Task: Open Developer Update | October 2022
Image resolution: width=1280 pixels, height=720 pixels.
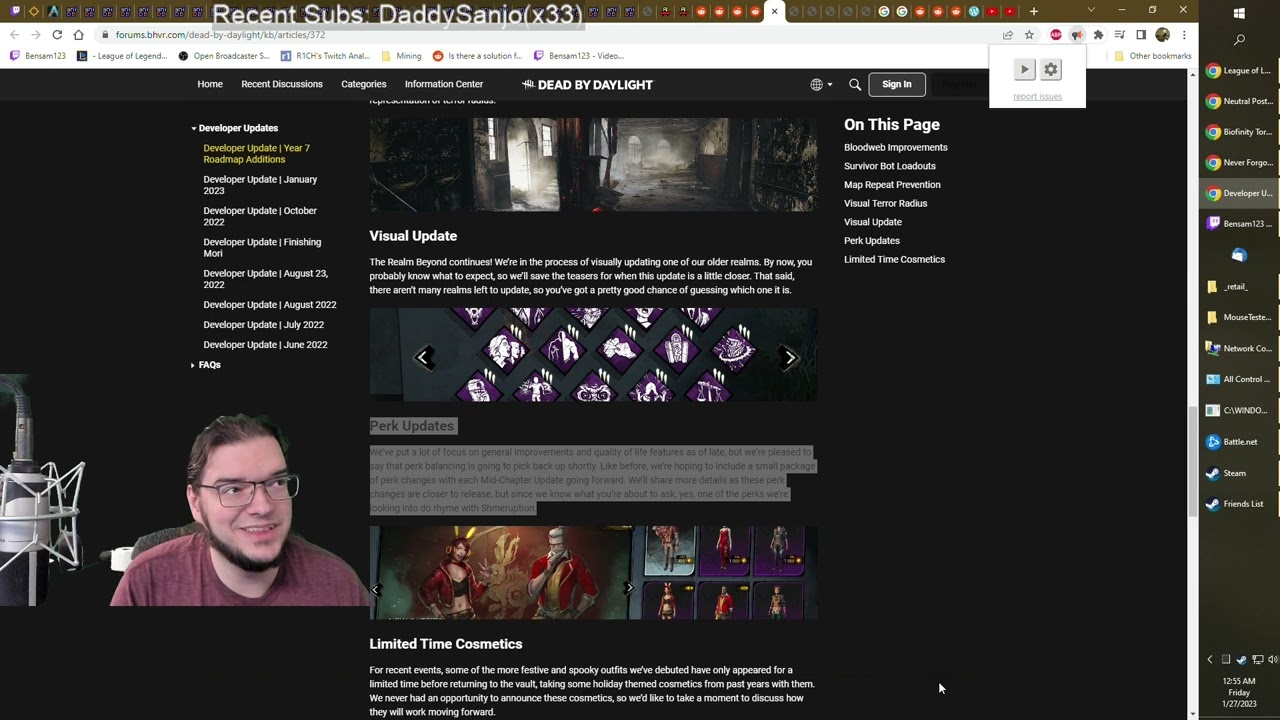Action: [260, 216]
